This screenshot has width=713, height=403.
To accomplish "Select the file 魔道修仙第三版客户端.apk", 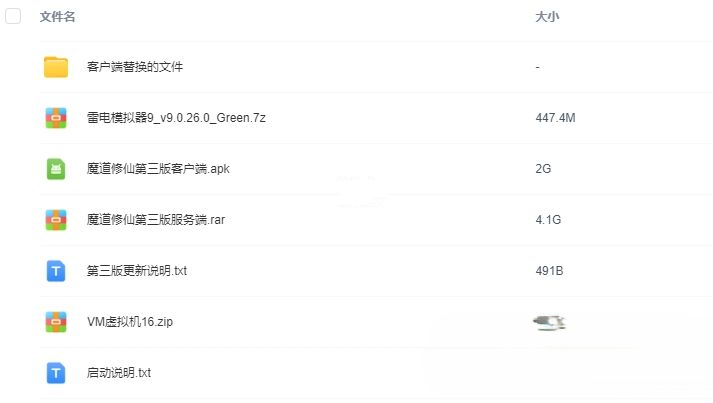I will click(158, 169).
